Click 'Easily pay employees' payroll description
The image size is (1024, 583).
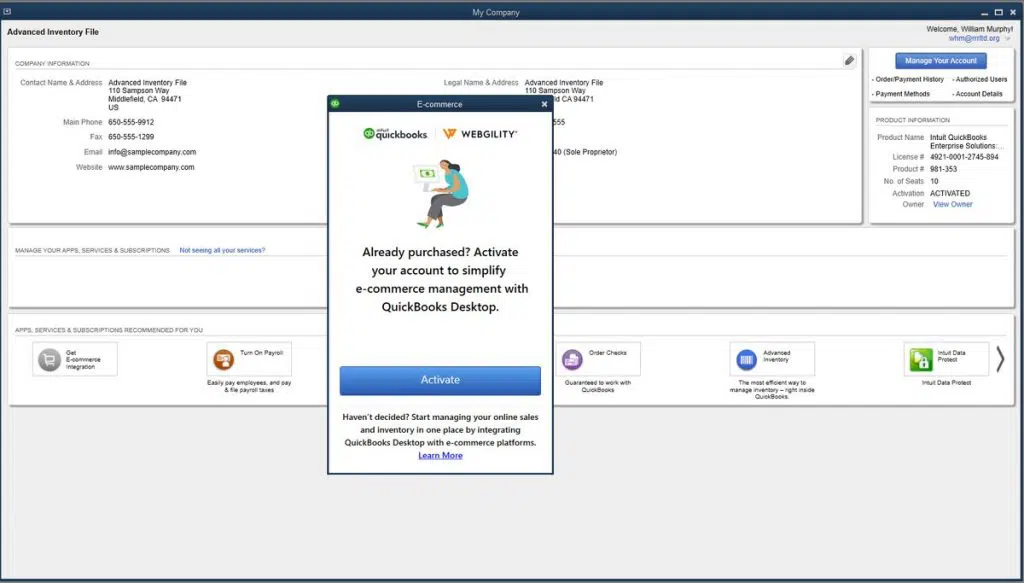coord(249,386)
